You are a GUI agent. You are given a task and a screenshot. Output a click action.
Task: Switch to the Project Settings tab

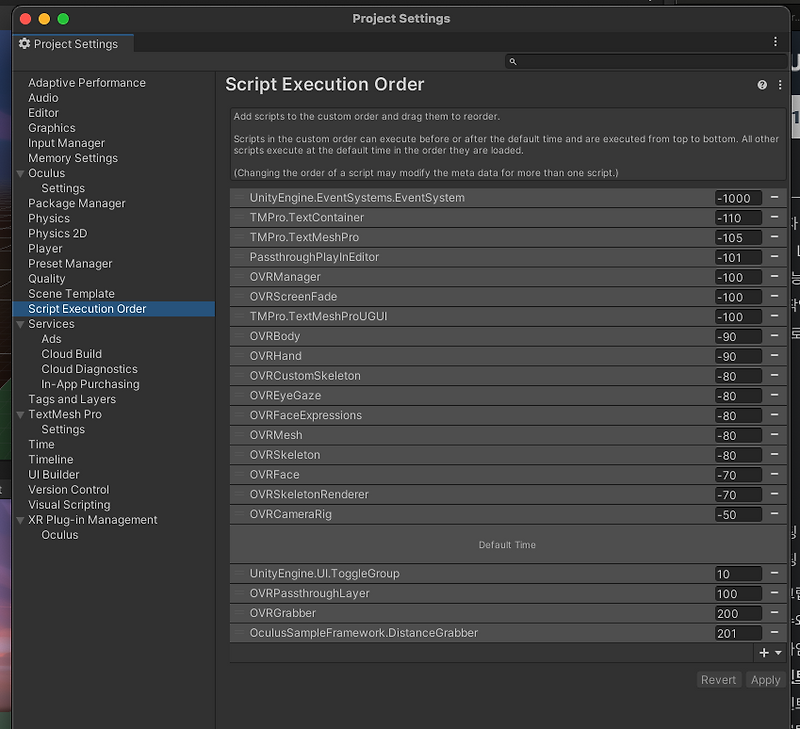click(x=72, y=43)
